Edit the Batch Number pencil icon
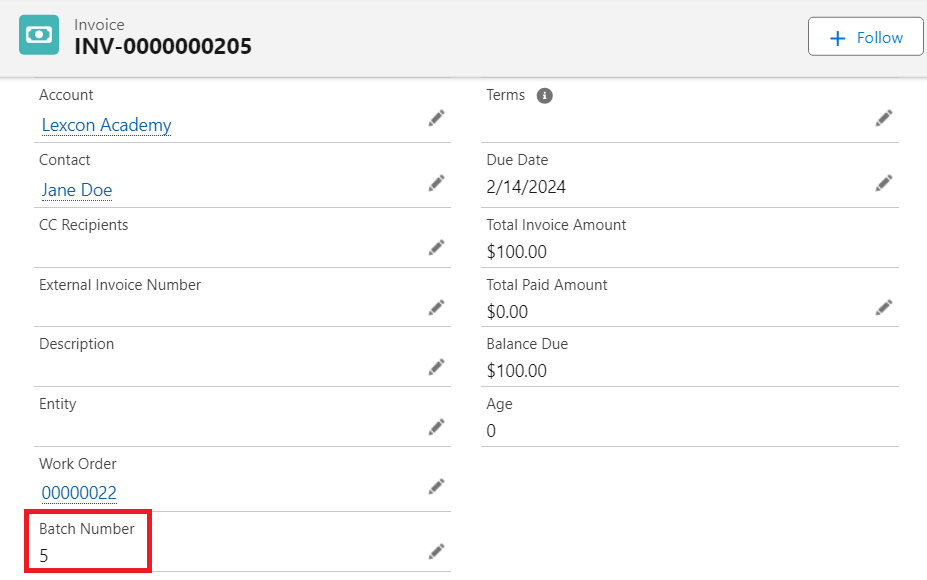The width and height of the screenshot is (927, 580). [x=436, y=551]
